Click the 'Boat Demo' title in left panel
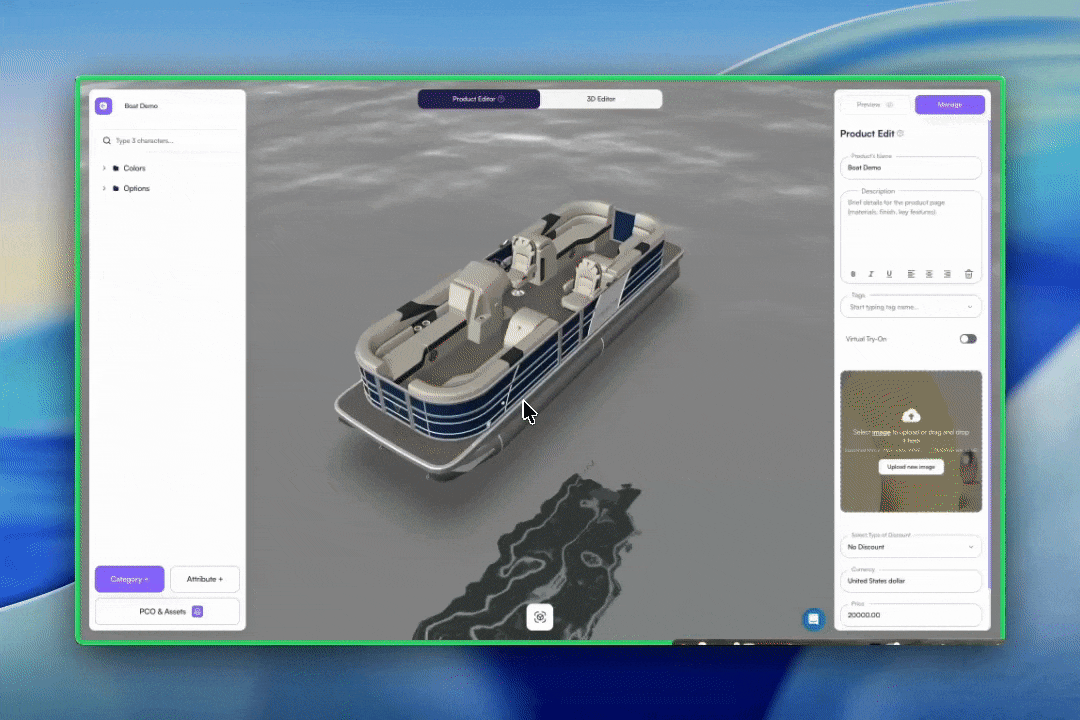Image resolution: width=1080 pixels, height=720 pixels. pos(141,106)
